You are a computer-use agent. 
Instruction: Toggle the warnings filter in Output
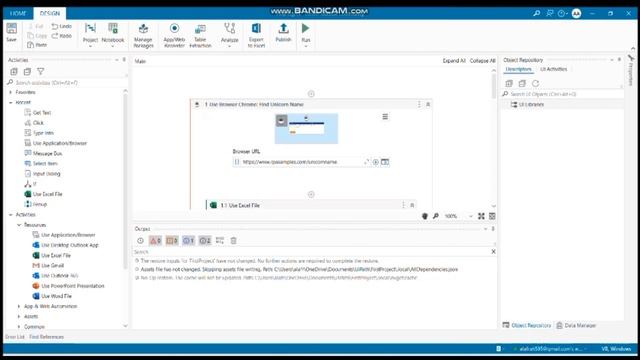[x=172, y=241]
